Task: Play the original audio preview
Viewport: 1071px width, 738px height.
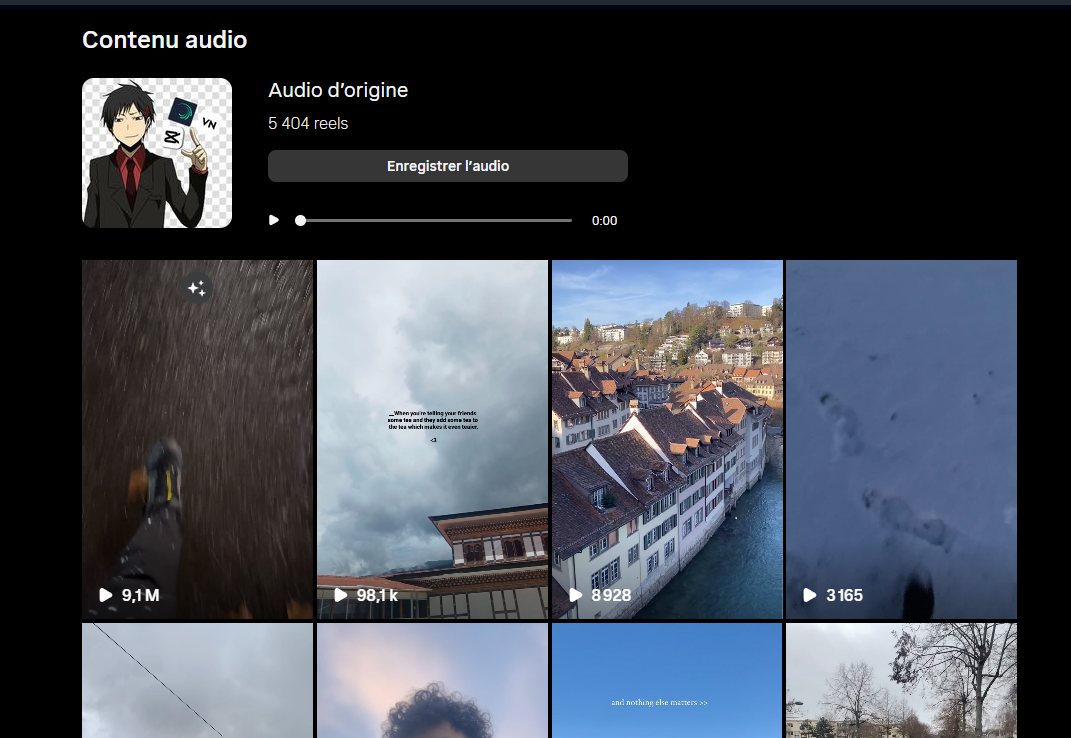Action: click(x=274, y=220)
